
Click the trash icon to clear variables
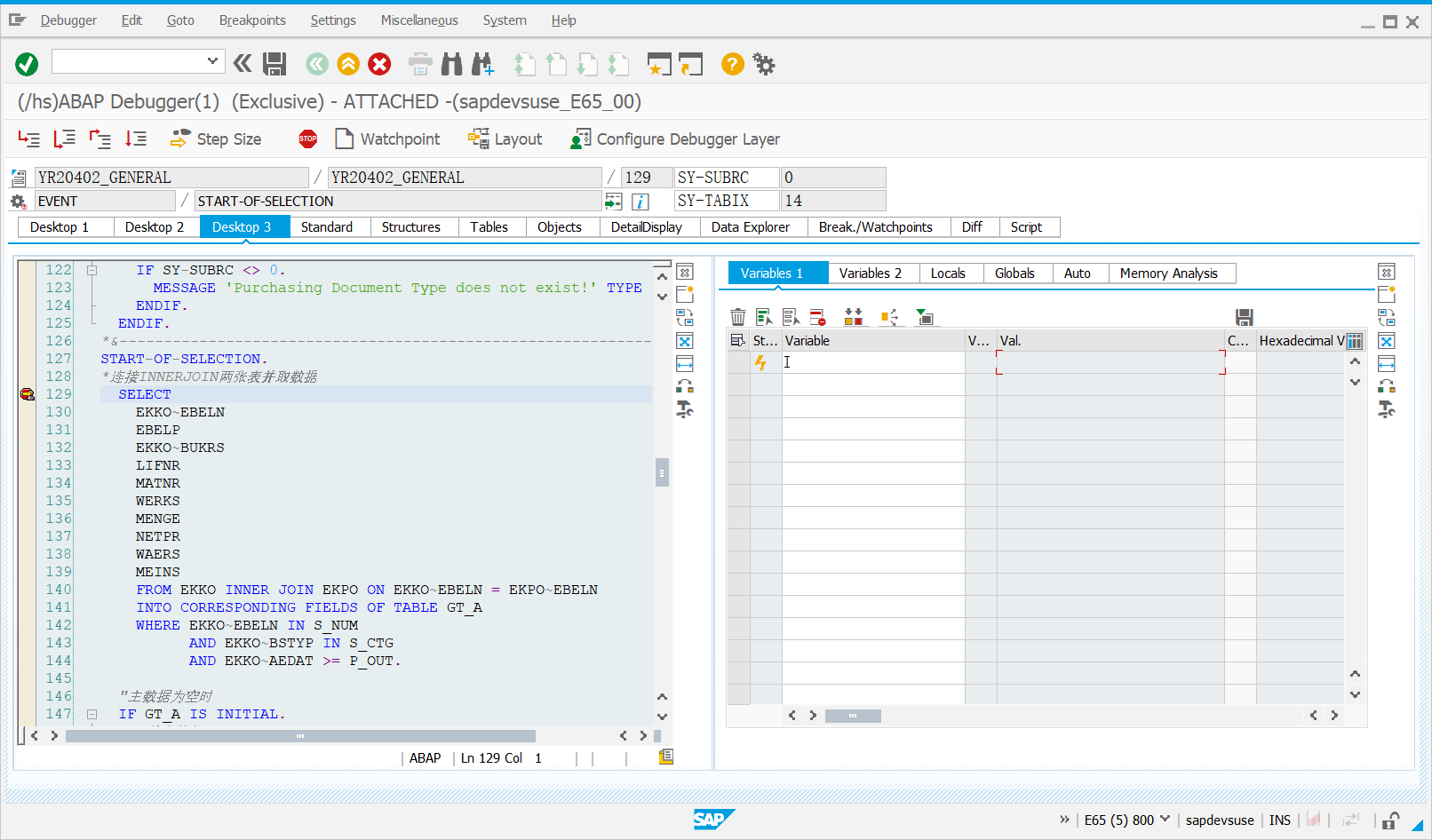(x=738, y=317)
